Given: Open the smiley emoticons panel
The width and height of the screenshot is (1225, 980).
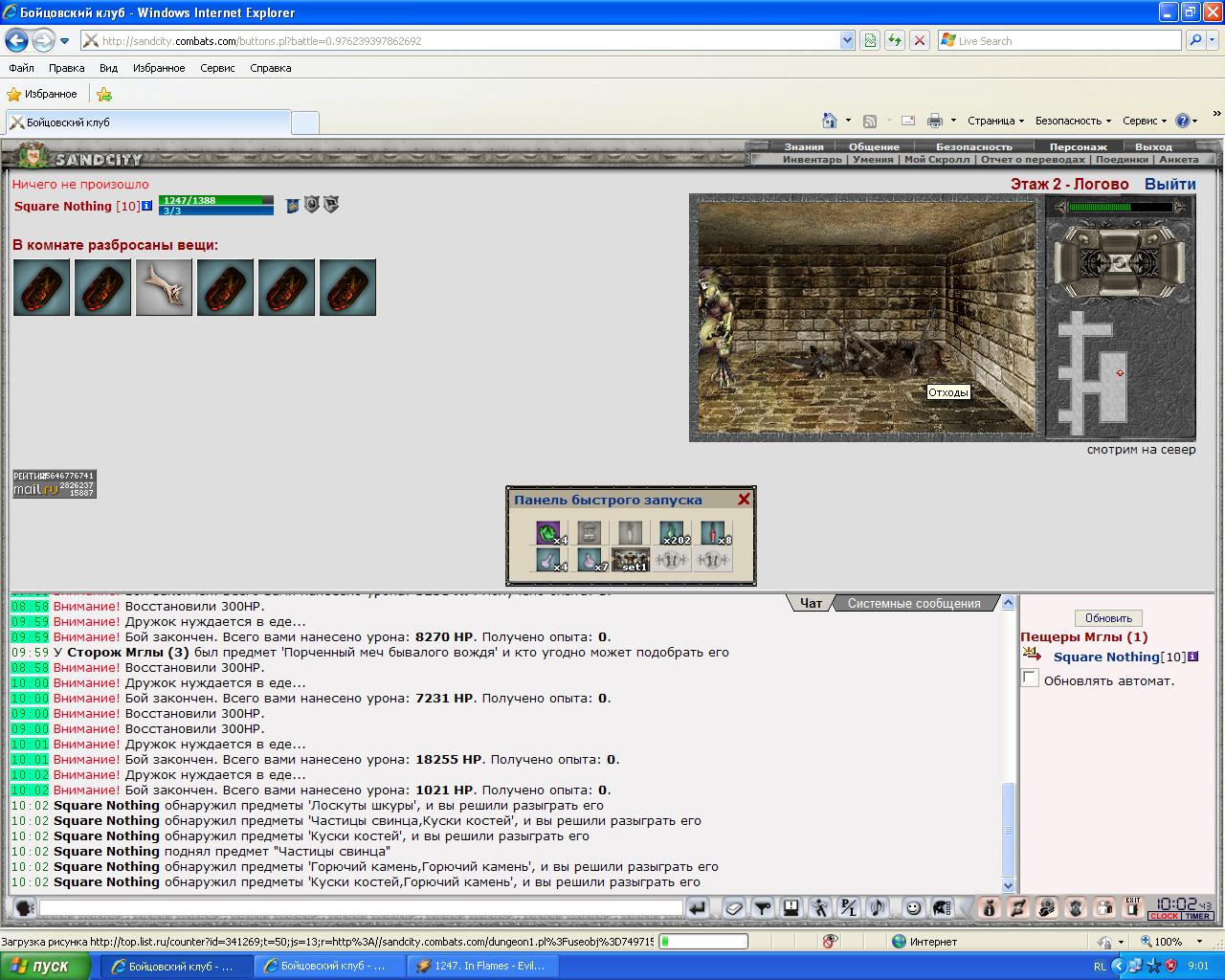Looking at the screenshot, I should click(914, 907).
